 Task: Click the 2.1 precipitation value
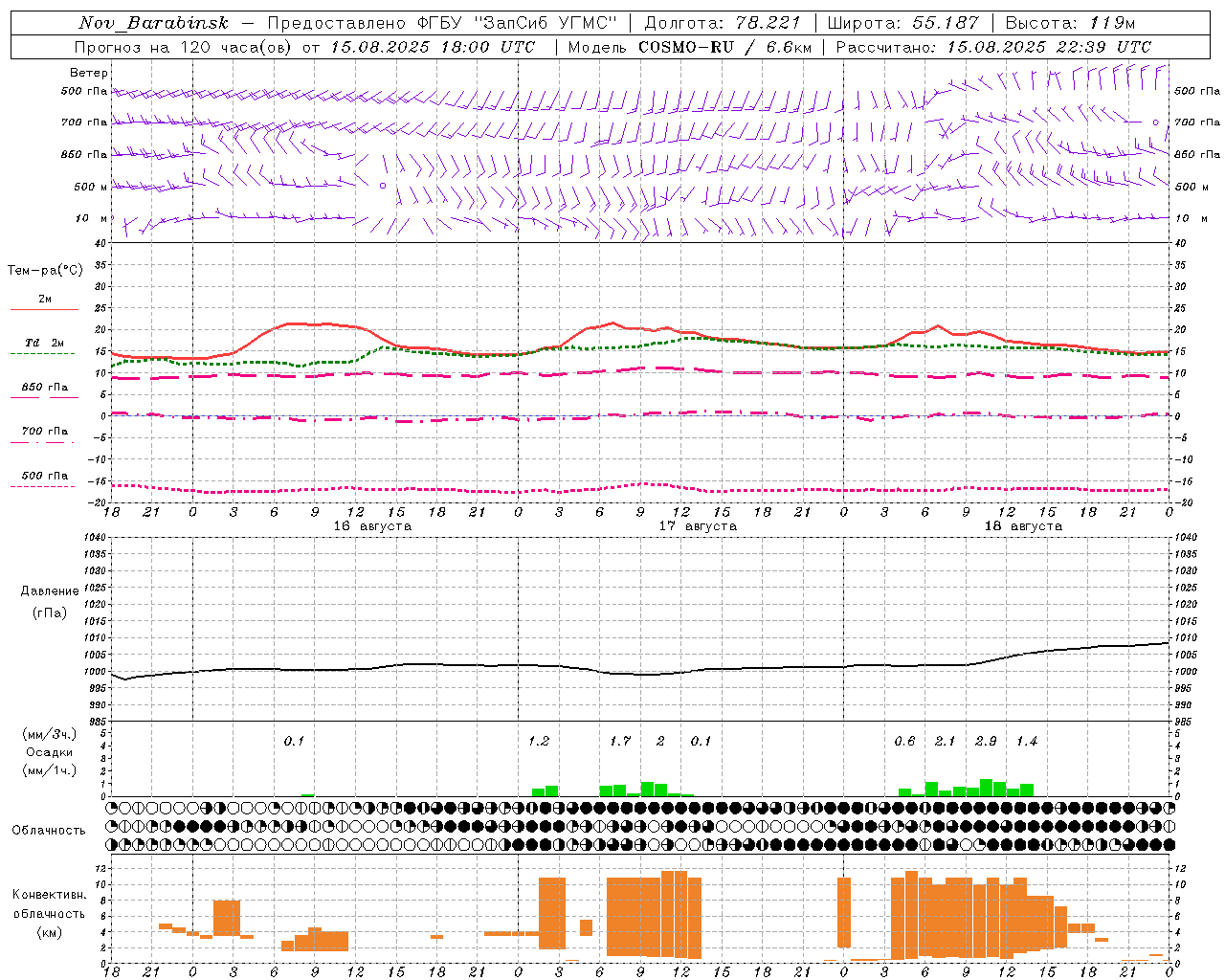[x=945, y=741]
